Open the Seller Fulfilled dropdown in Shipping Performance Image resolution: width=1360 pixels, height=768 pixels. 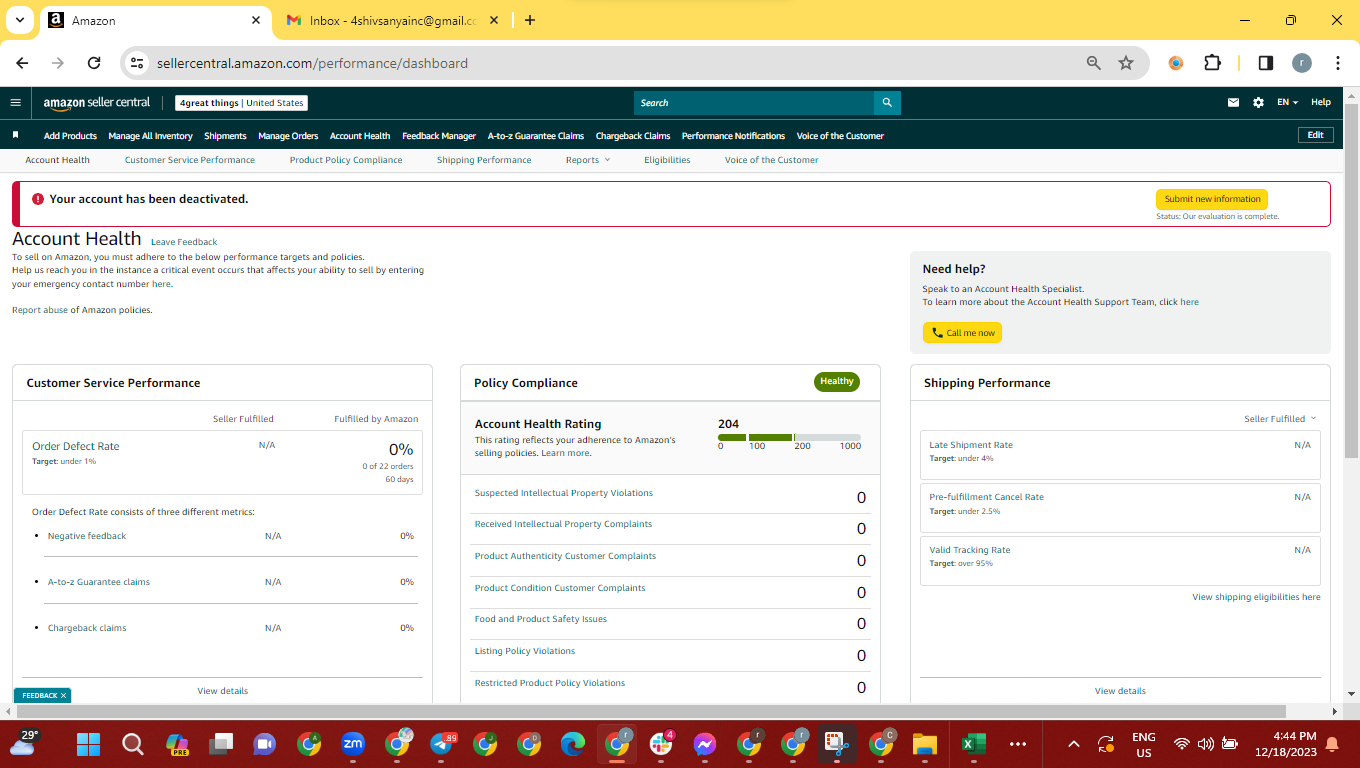[x=1280, y=419]
